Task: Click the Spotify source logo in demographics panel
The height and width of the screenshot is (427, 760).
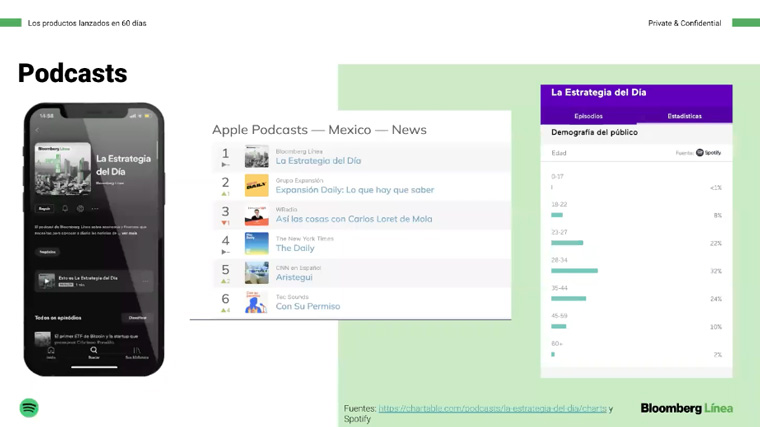Action: 708,153
